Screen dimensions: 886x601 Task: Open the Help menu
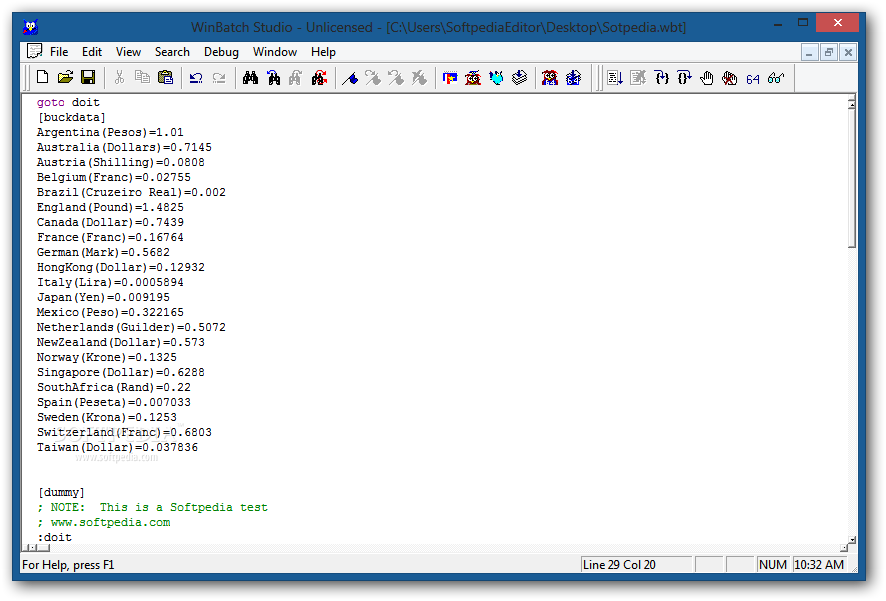click(323, 52)
